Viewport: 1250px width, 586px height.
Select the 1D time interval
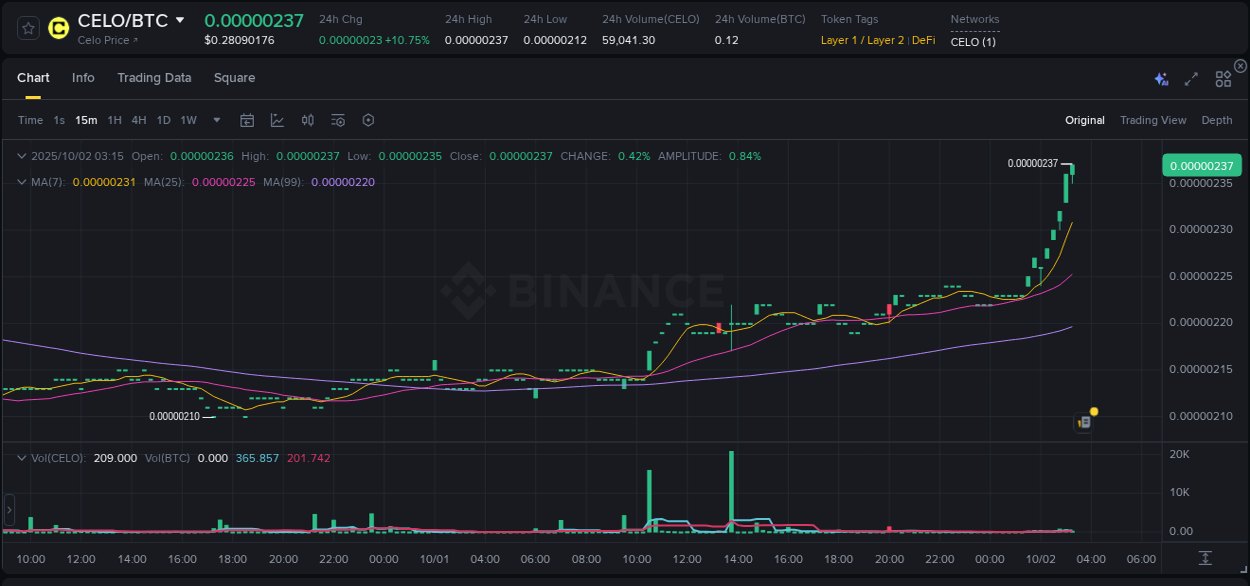(x=162, y=120)
